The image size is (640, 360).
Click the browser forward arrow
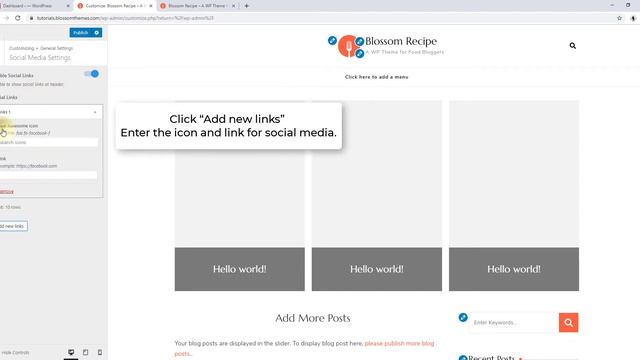6,18
